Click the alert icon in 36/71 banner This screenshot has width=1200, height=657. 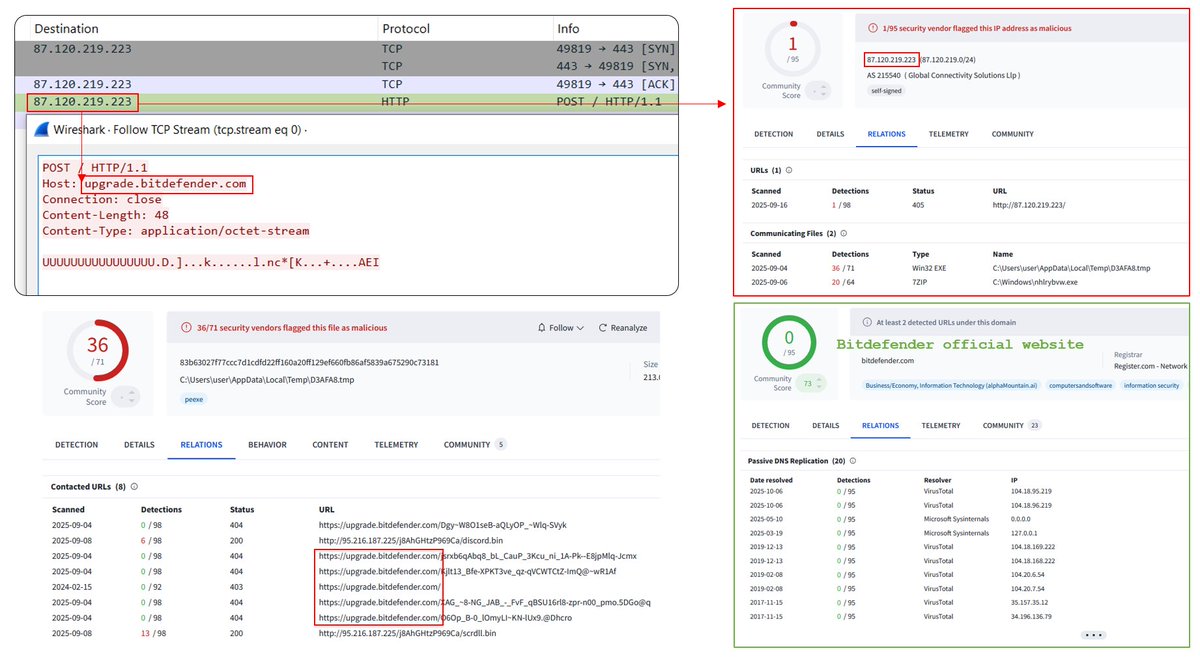pos(186,327)
